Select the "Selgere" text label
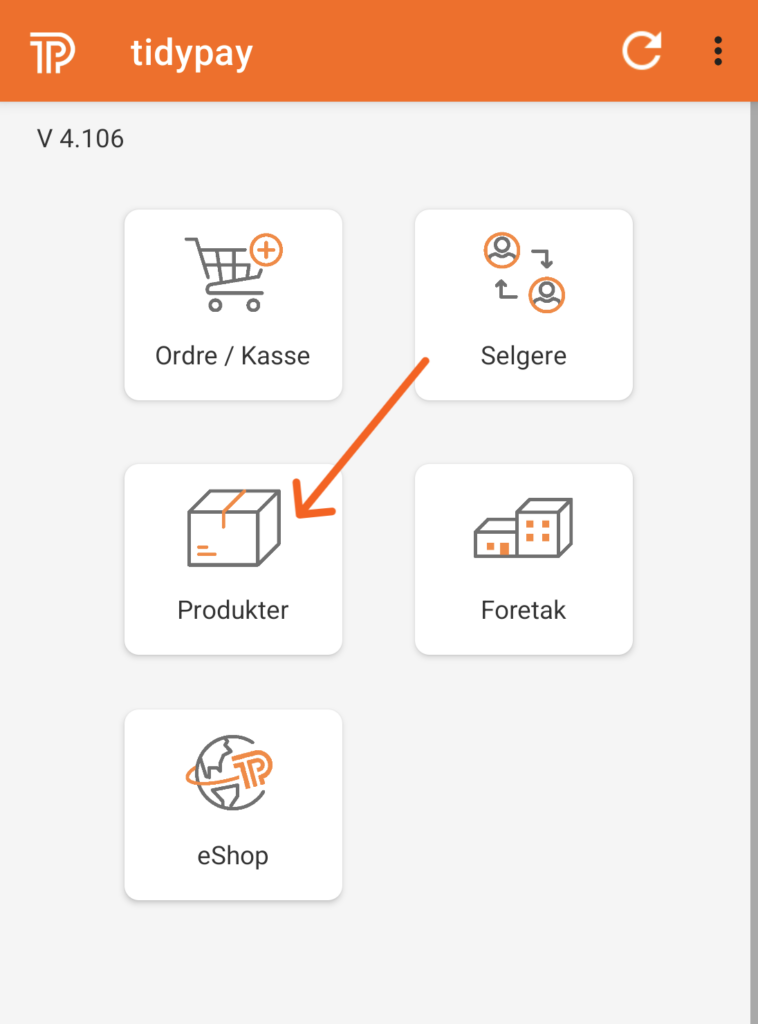Viewport: 758px width, 1024px height. [523, 355]
